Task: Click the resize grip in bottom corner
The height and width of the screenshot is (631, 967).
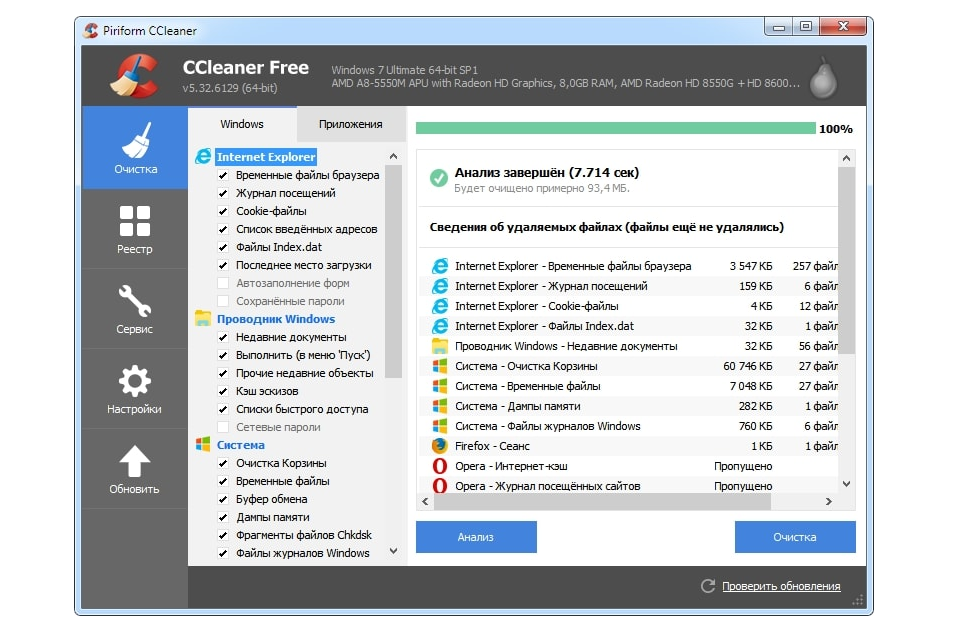Action: tap(858, 600)
